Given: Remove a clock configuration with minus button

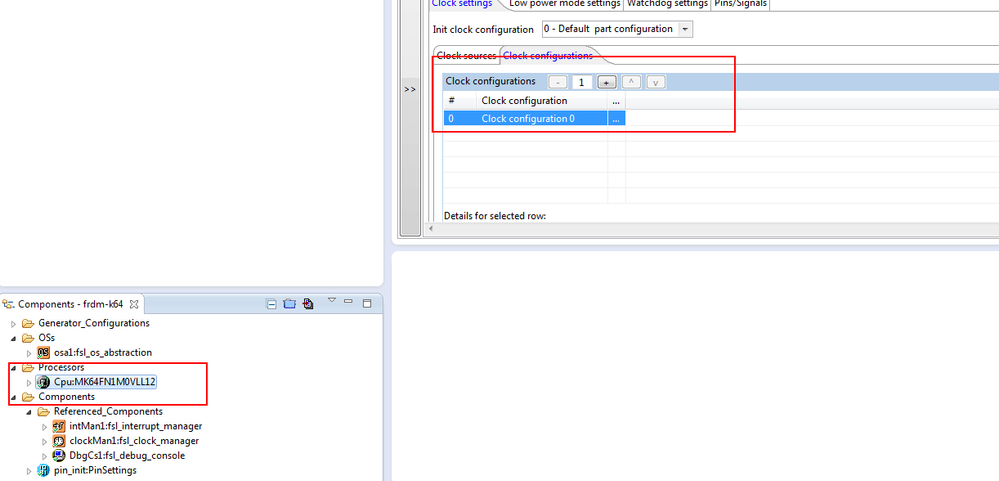Looking at the screenshot, I should [x=558, y=82].
